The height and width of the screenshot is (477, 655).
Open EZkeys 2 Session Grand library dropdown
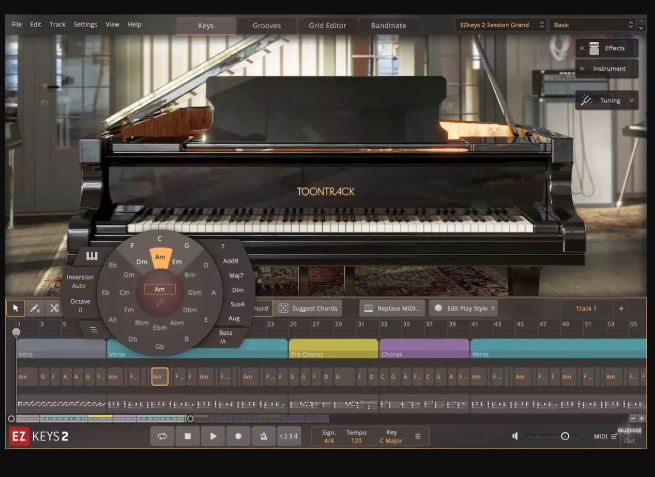(x=502, y=25)
